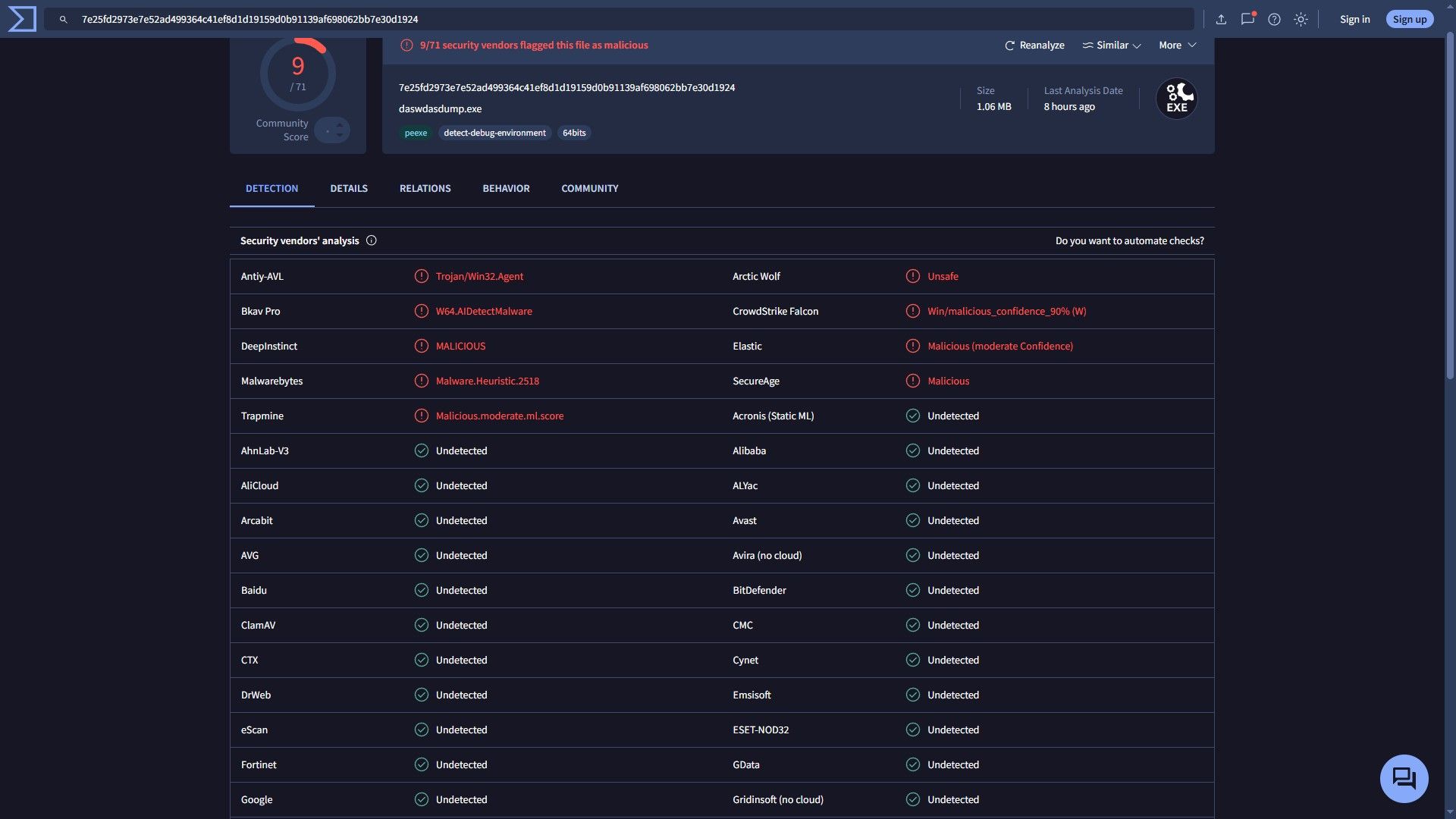This screenshot has width=1456, height=819.
Task: Go to the RELATIONS tab
Action: tap(425, 188)
